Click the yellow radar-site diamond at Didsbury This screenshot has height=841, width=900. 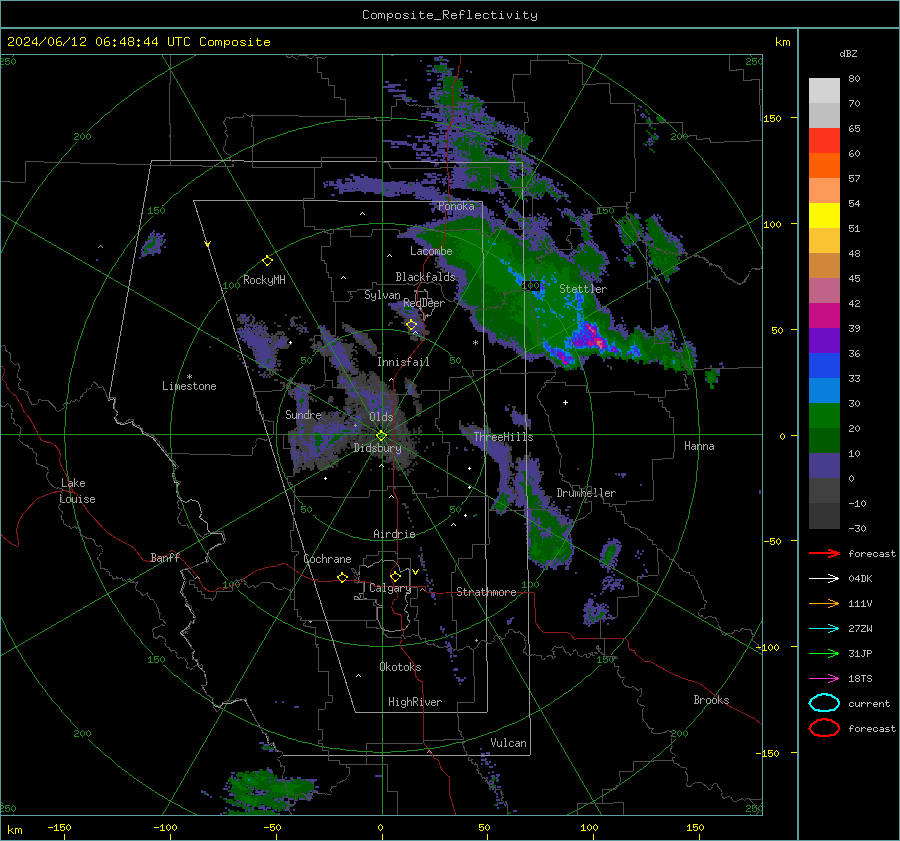pyautogui.click(x=381, y=436)
